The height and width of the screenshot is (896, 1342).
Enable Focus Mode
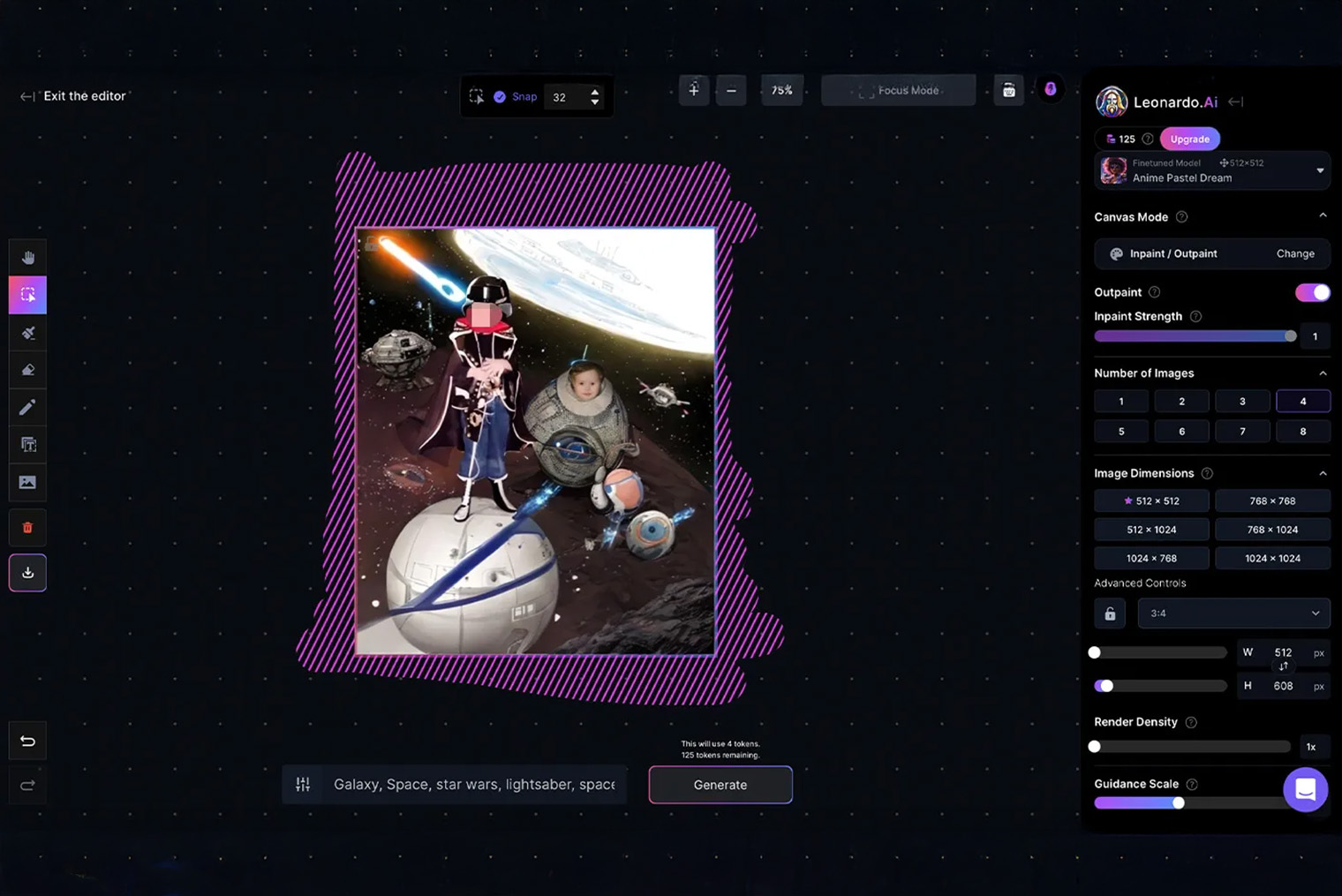[x=898, y=90]
